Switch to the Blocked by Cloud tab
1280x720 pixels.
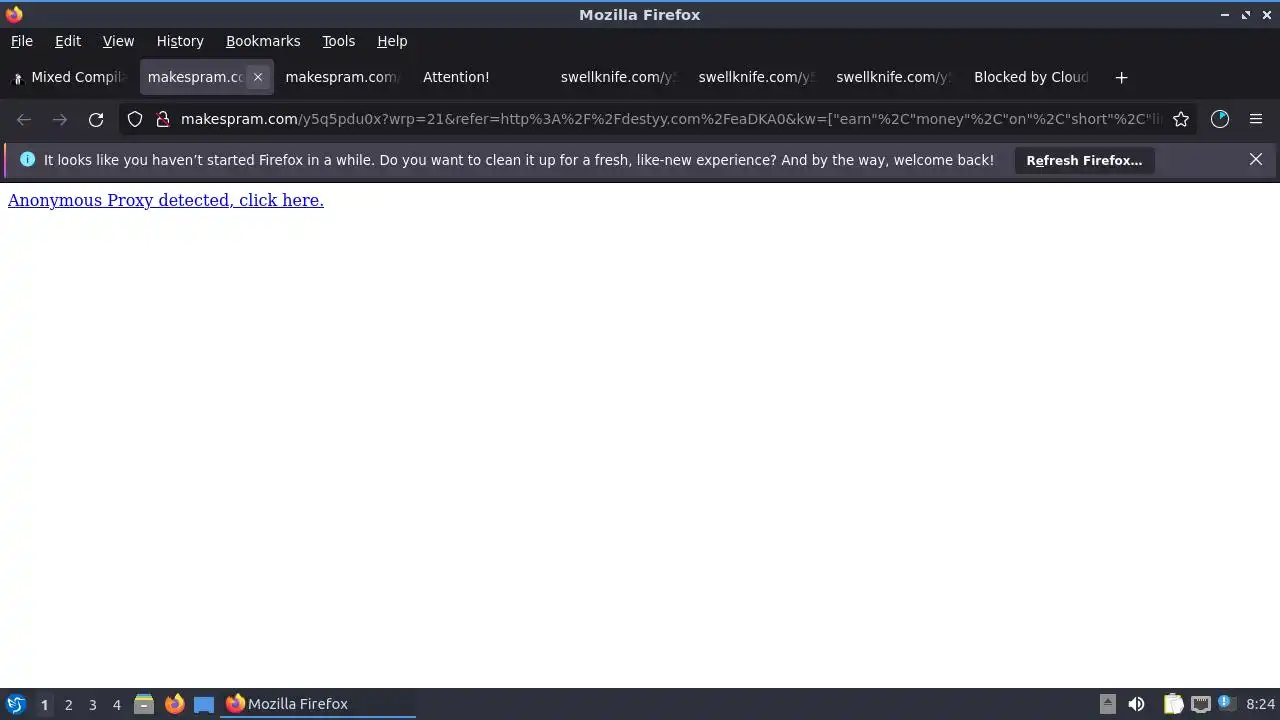[1030, 77]
